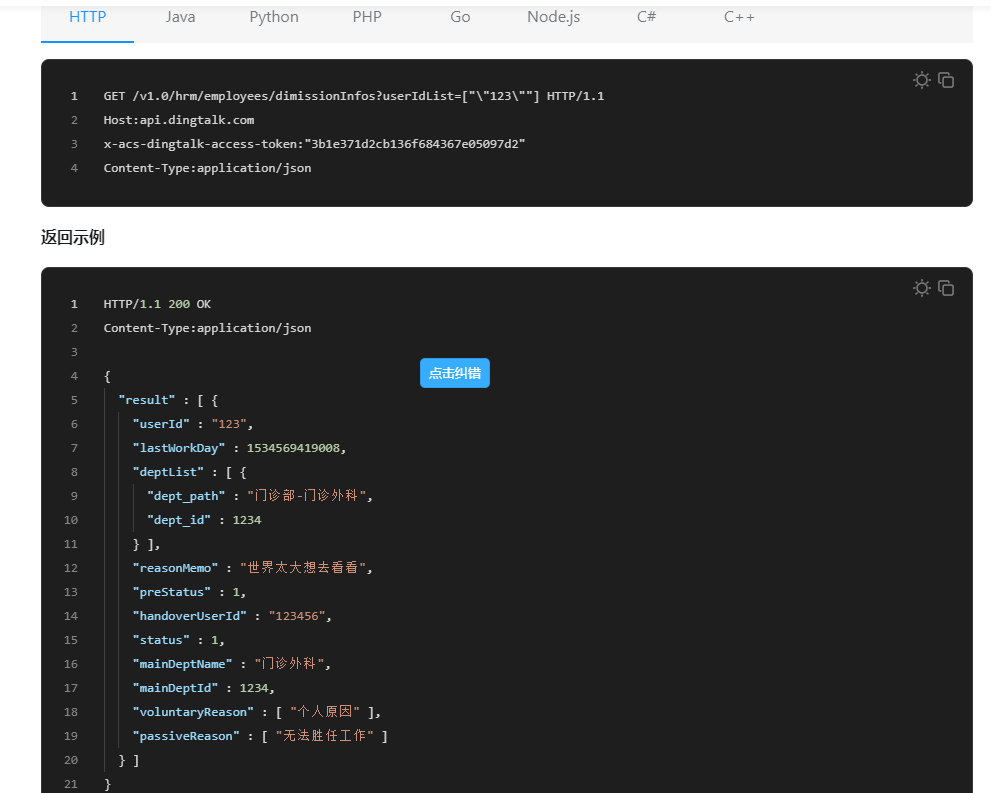Select the HTTP tab
The height and width of the screenshot is (793, 991).
click(87, 17)
